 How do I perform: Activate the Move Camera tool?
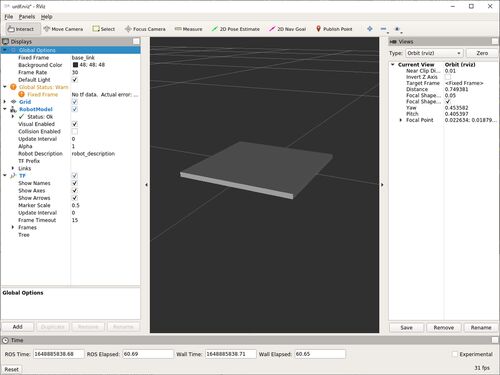63,29
